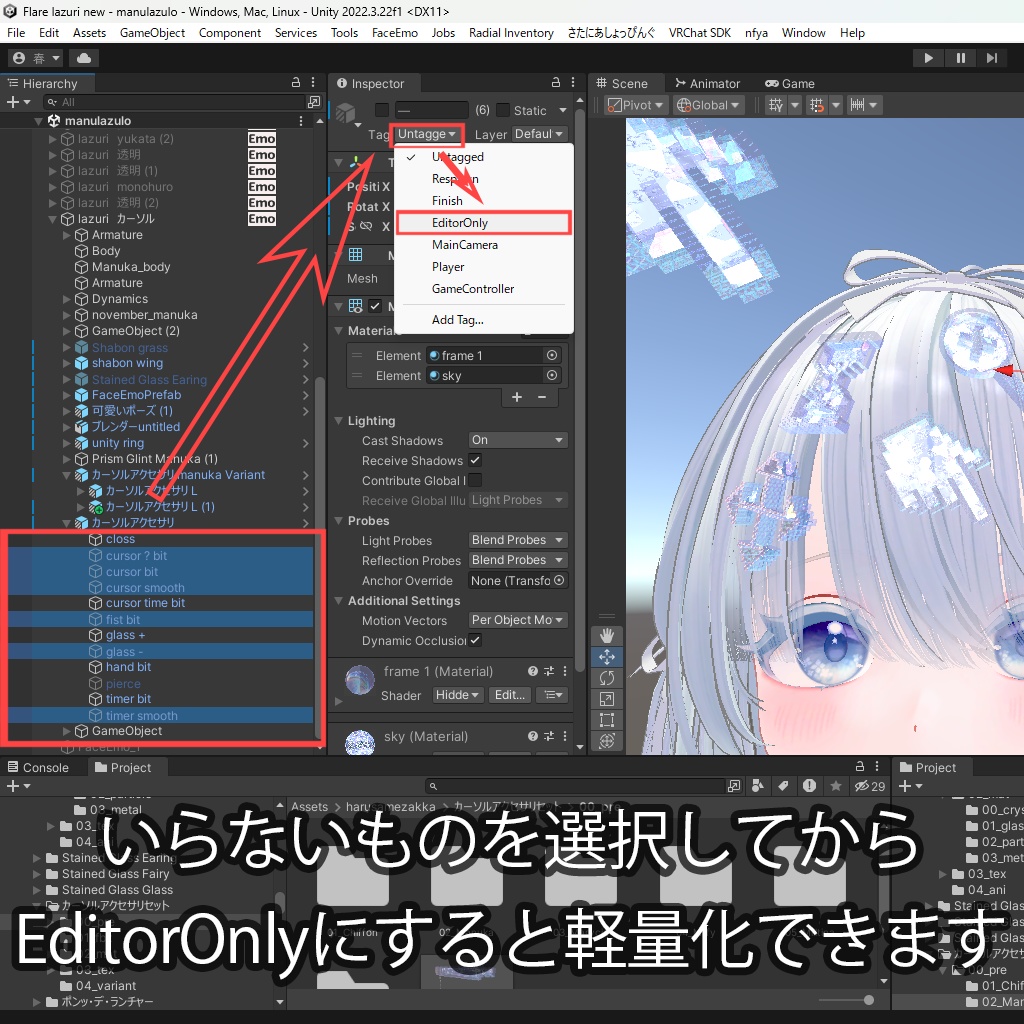Open the Hierarchy panel options menu
This screenshot has width=1024, height=1024.
pos(313,82)
